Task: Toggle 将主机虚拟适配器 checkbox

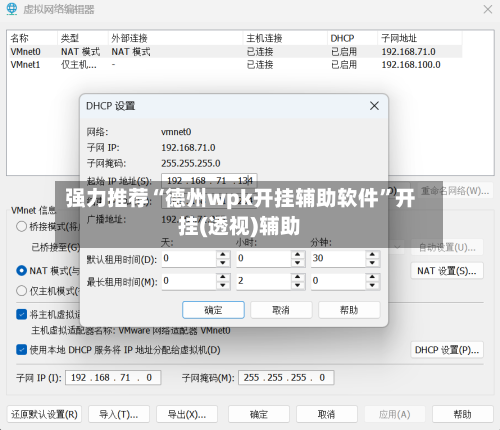Action: point(22,314)
